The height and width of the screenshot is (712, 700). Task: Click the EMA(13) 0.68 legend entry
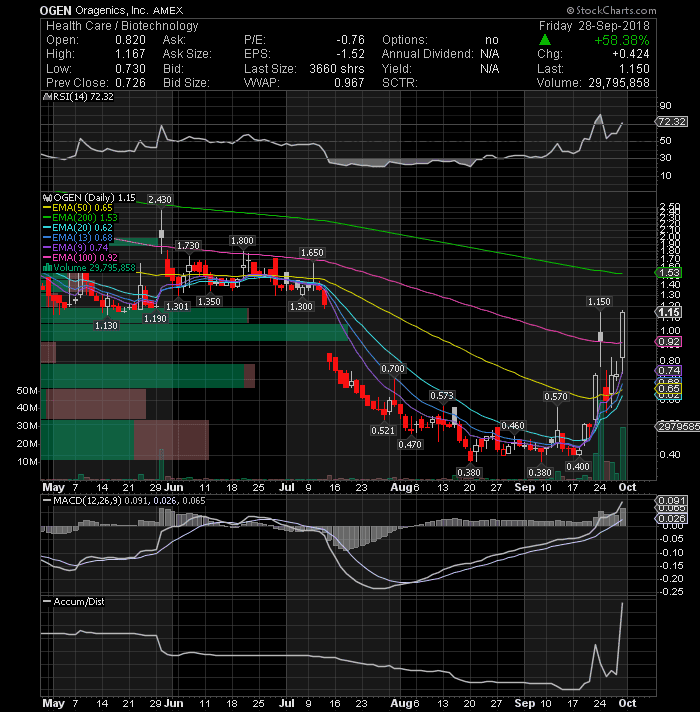(x=78, y=237)
